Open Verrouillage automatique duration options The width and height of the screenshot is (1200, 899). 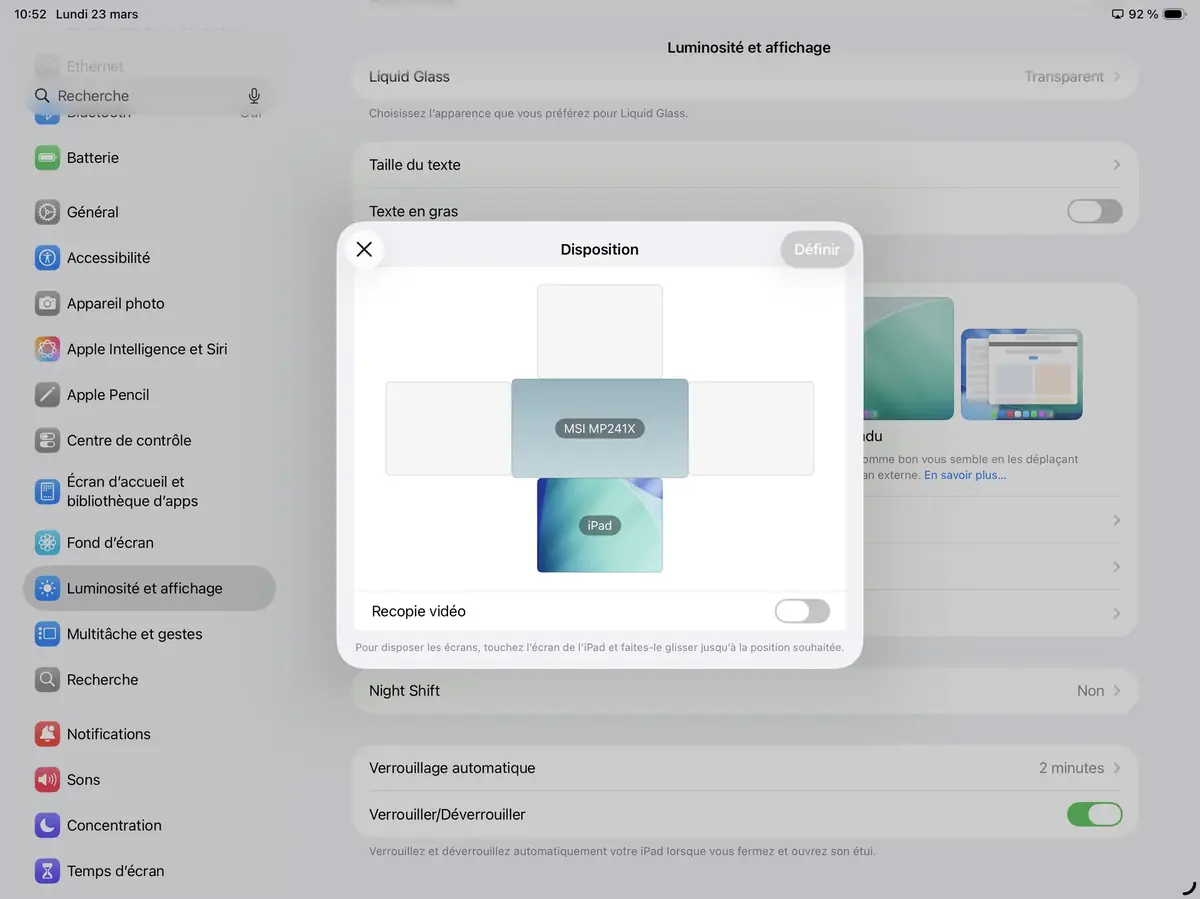[743, 768]
